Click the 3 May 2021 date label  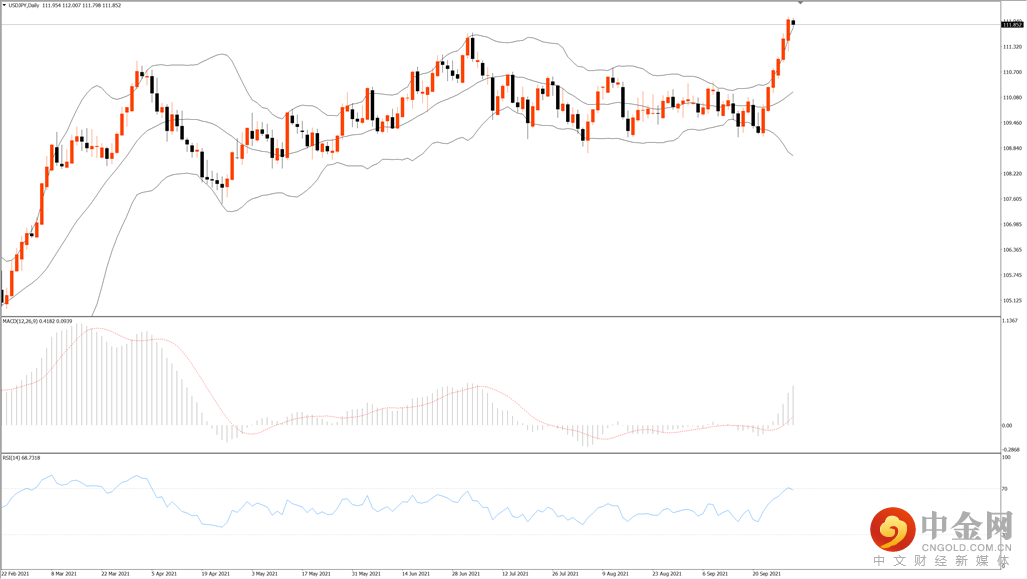pyautogui.click(x=265, y=574)
